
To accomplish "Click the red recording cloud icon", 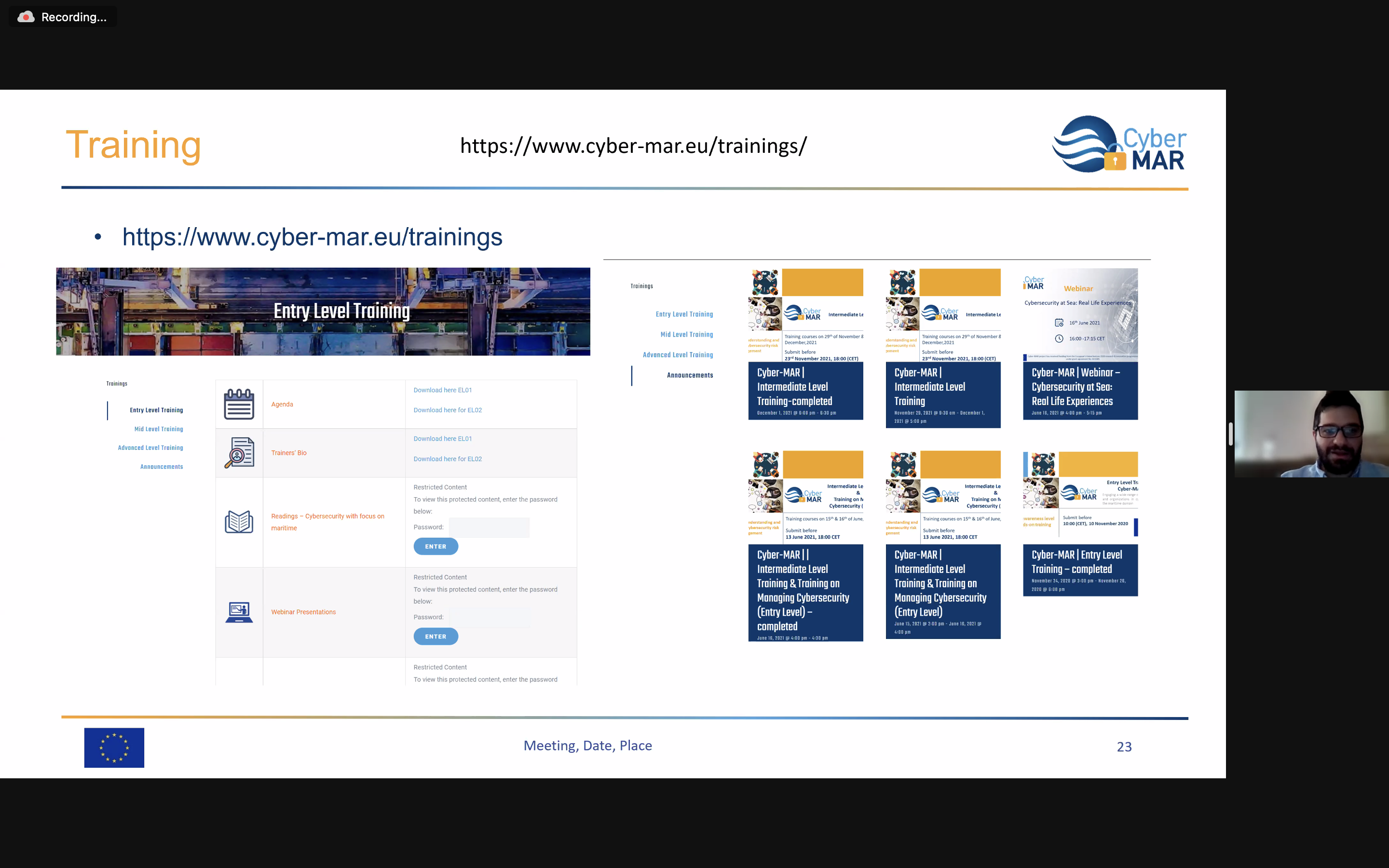I will [x=26, y=17].
